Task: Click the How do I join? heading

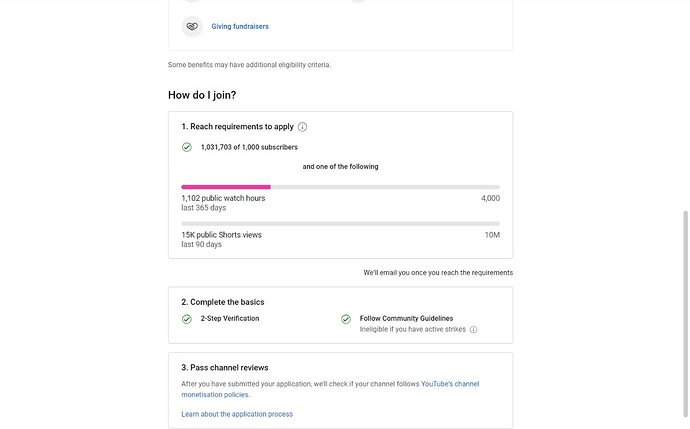Action: coord(202,95)
